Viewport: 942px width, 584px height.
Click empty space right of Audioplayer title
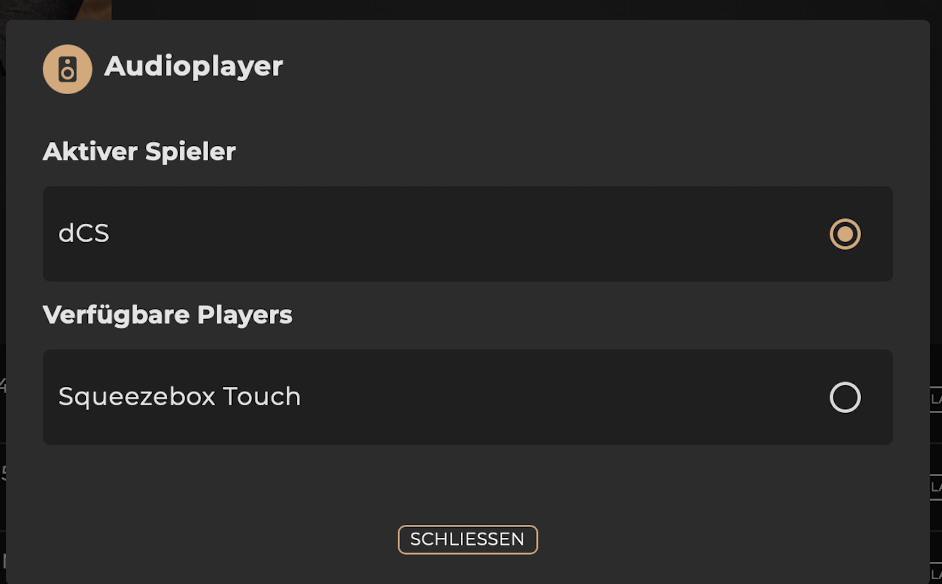[601, 67]
